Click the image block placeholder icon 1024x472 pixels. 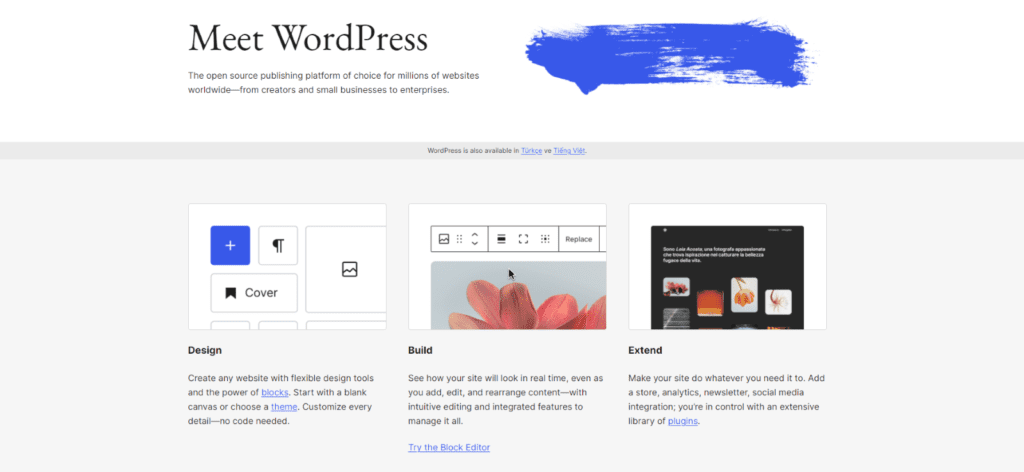(x=349, y=269)
